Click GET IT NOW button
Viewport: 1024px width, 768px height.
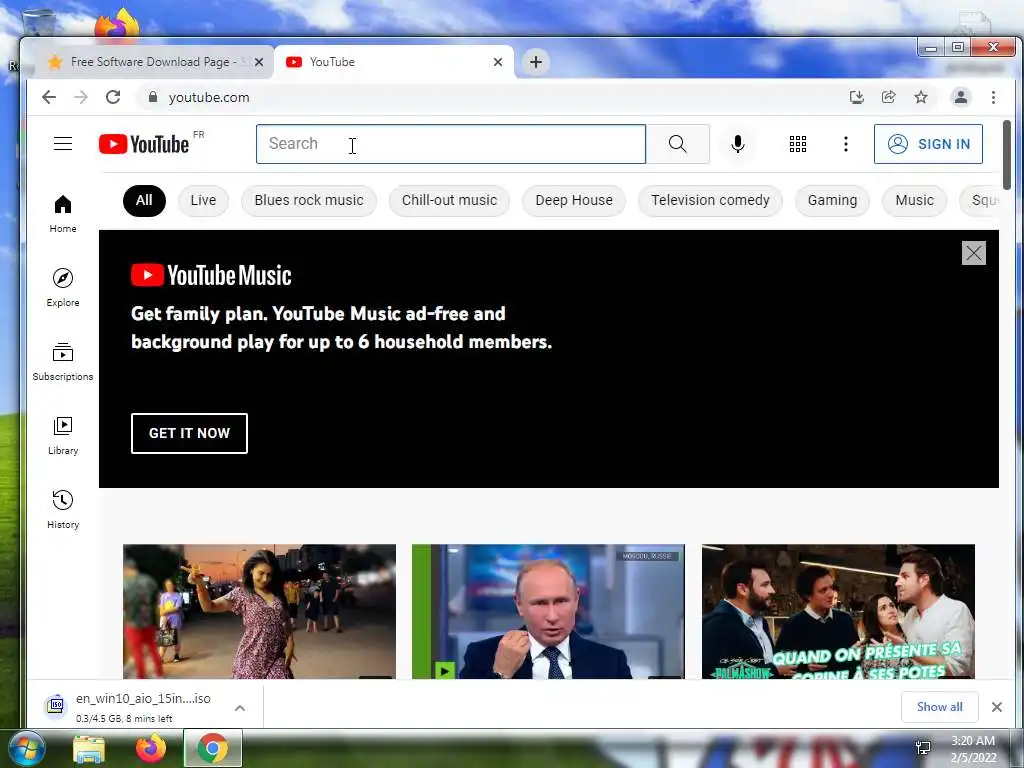[x=189, y=433]
